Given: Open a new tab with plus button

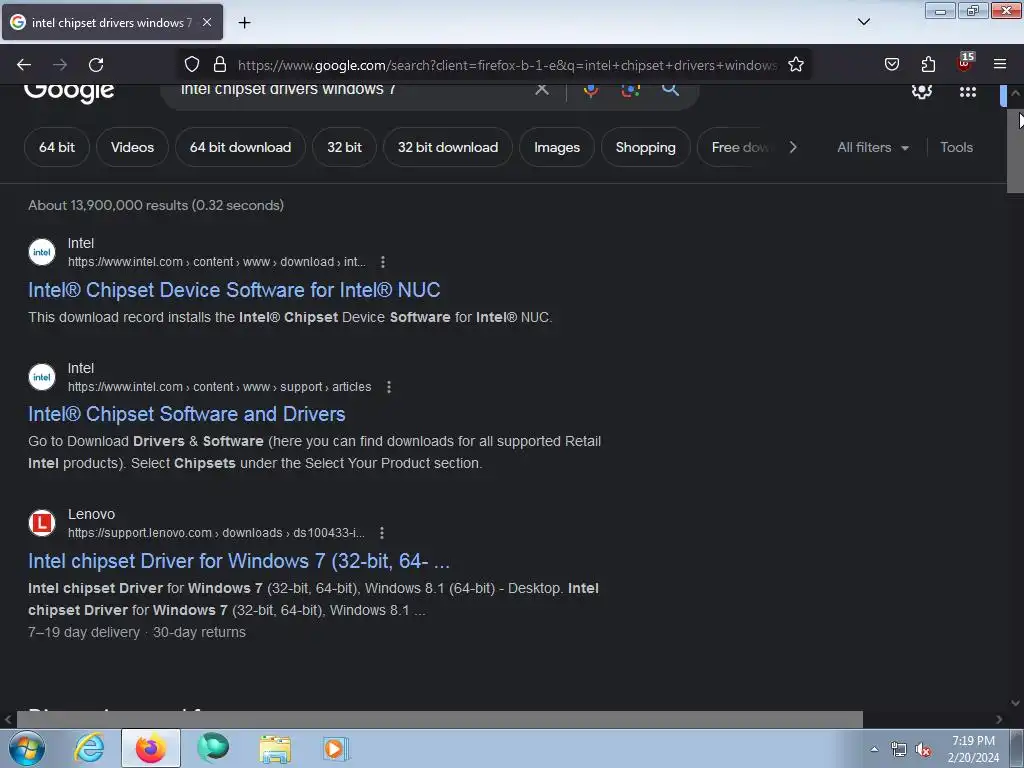Looking at the screenshot, I should pyautogui.click(x=244, y=23).
